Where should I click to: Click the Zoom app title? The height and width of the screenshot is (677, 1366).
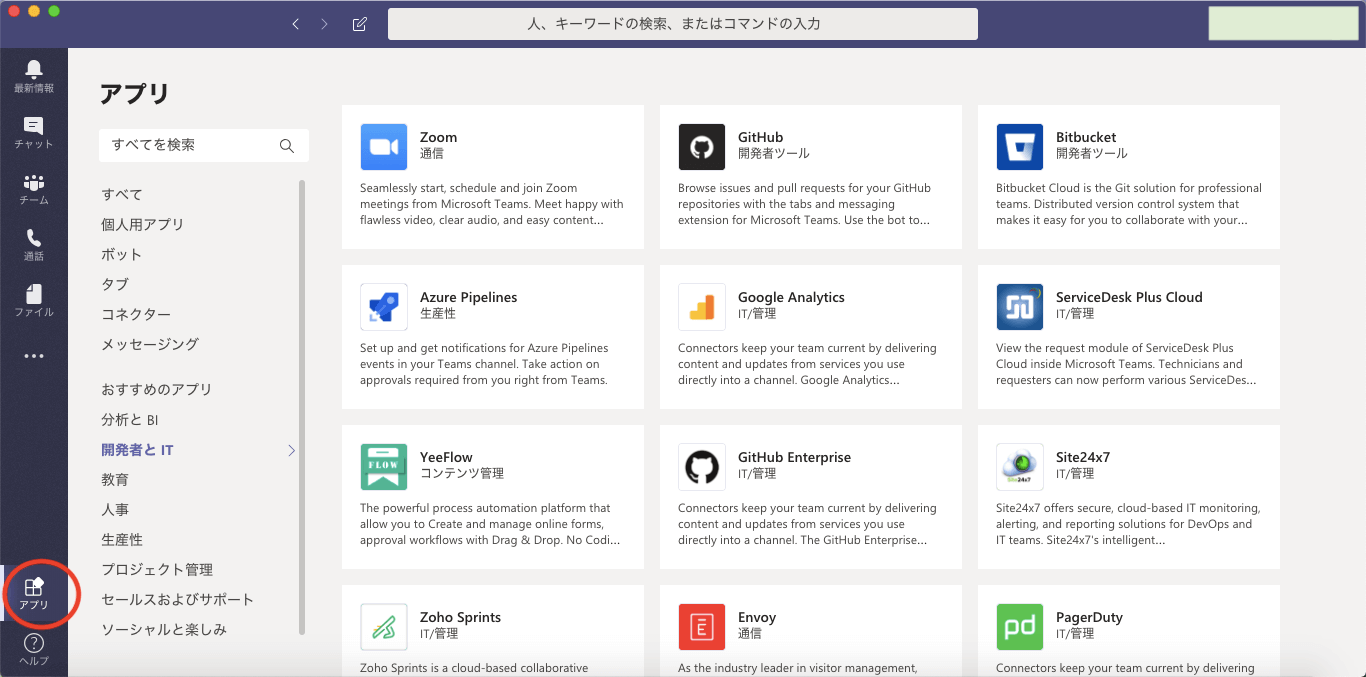438,138
